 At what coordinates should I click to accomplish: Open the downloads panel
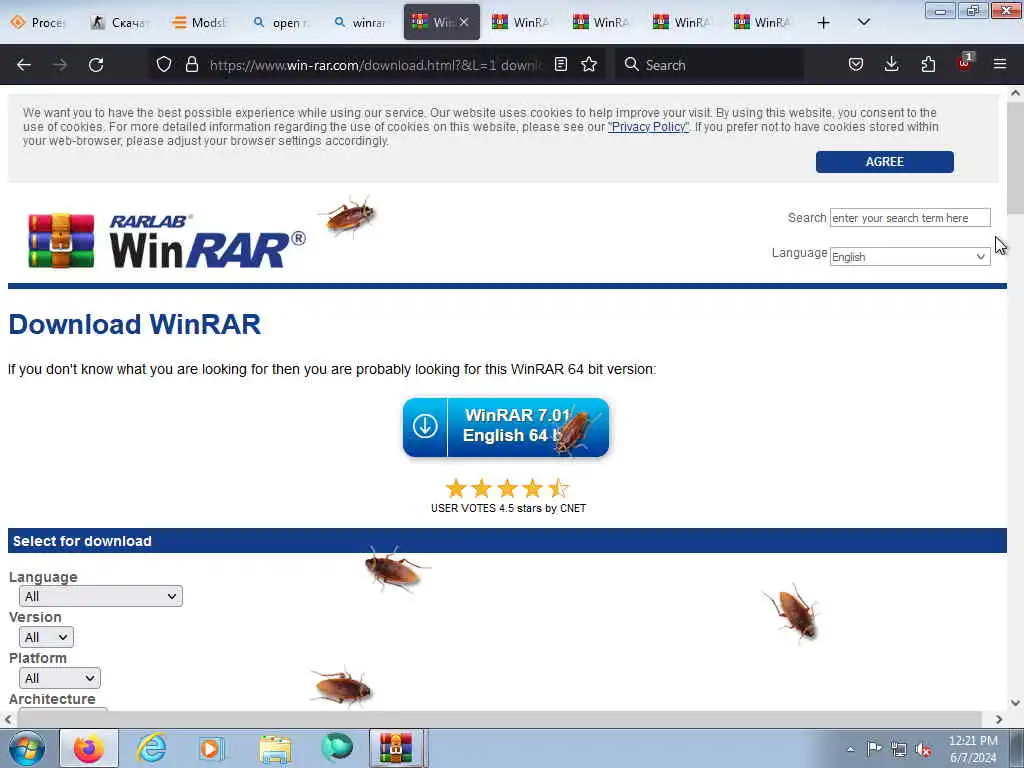coord(891,64)
